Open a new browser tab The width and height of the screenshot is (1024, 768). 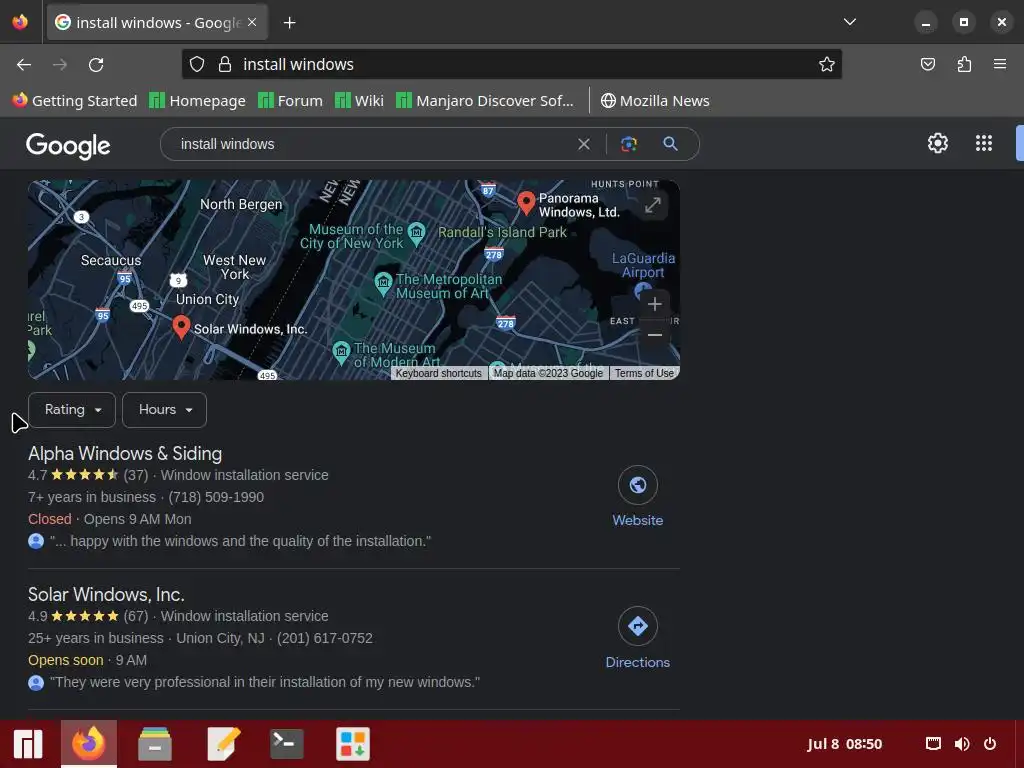(289, 23)
